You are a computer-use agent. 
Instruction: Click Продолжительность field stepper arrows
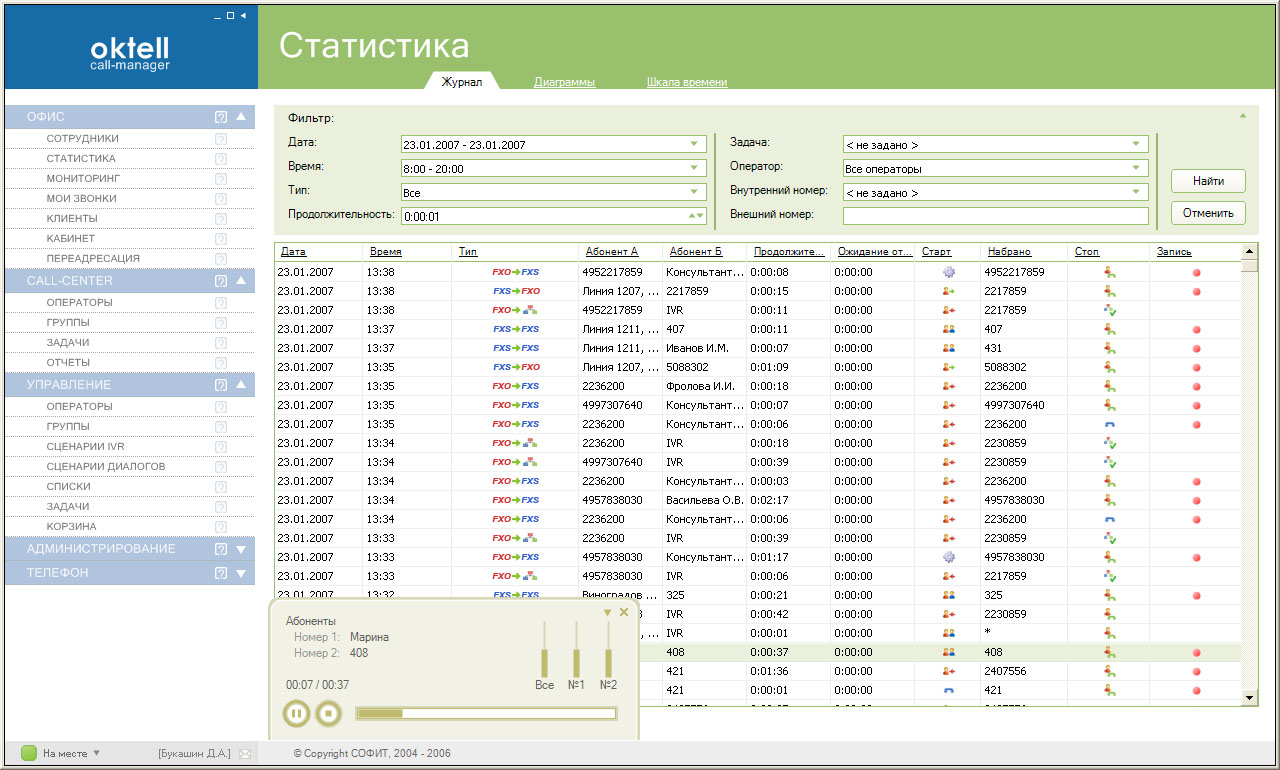tap(696, 216)
